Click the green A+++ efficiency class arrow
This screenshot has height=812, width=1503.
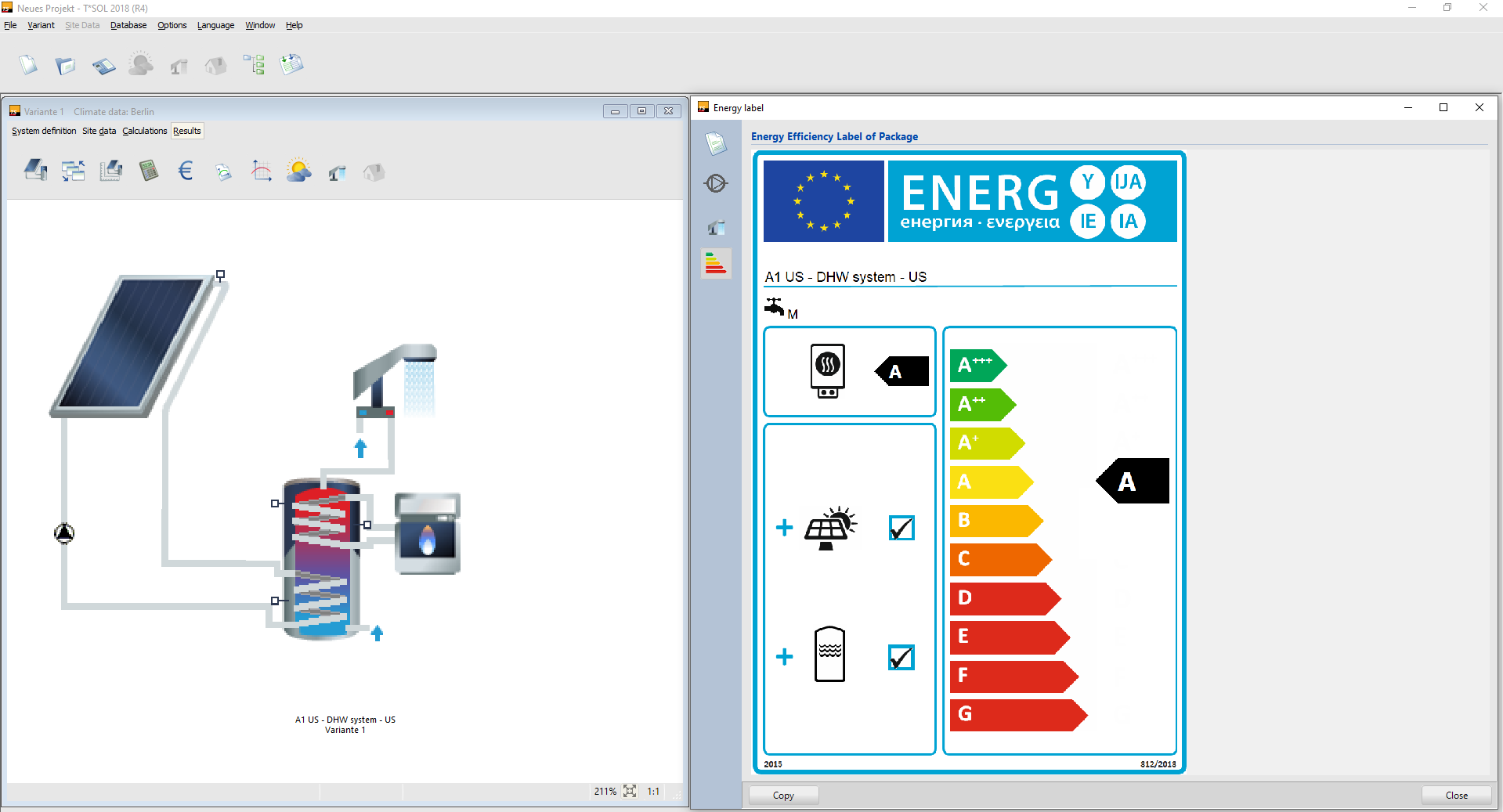point(976,366)
